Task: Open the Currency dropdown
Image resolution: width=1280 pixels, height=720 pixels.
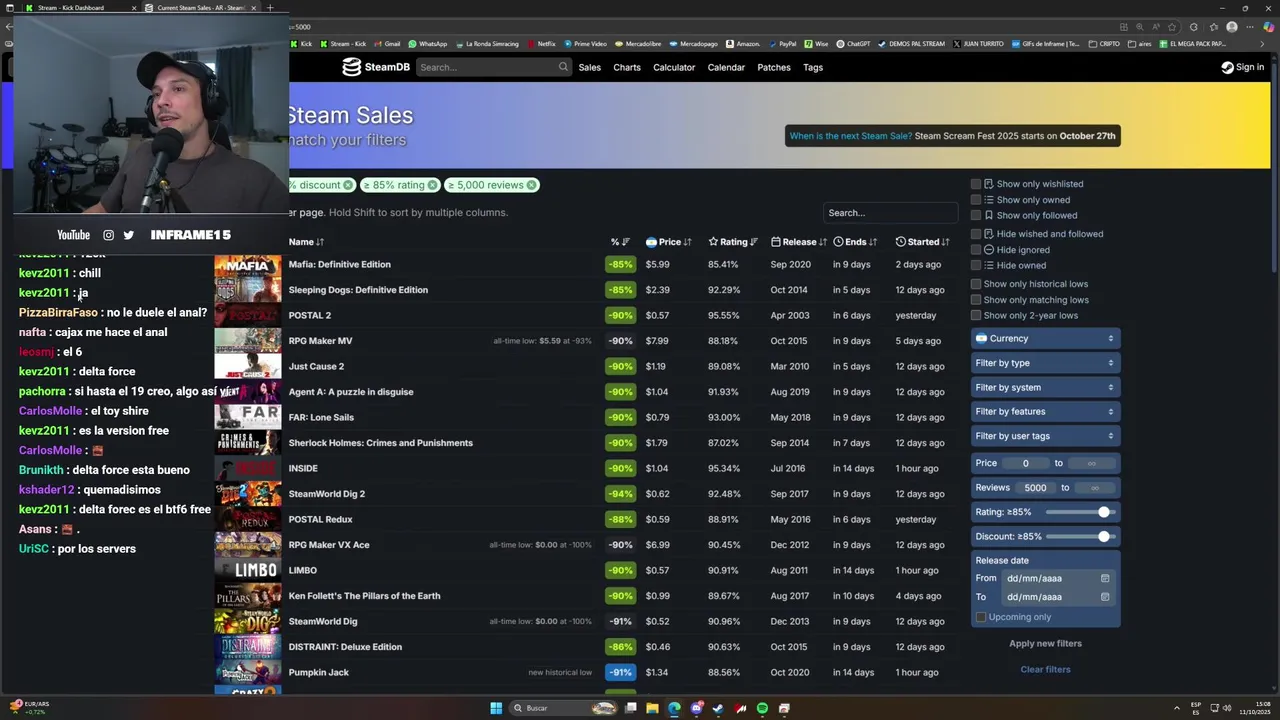Action: pyautogui.click(x=1045, y=338)
